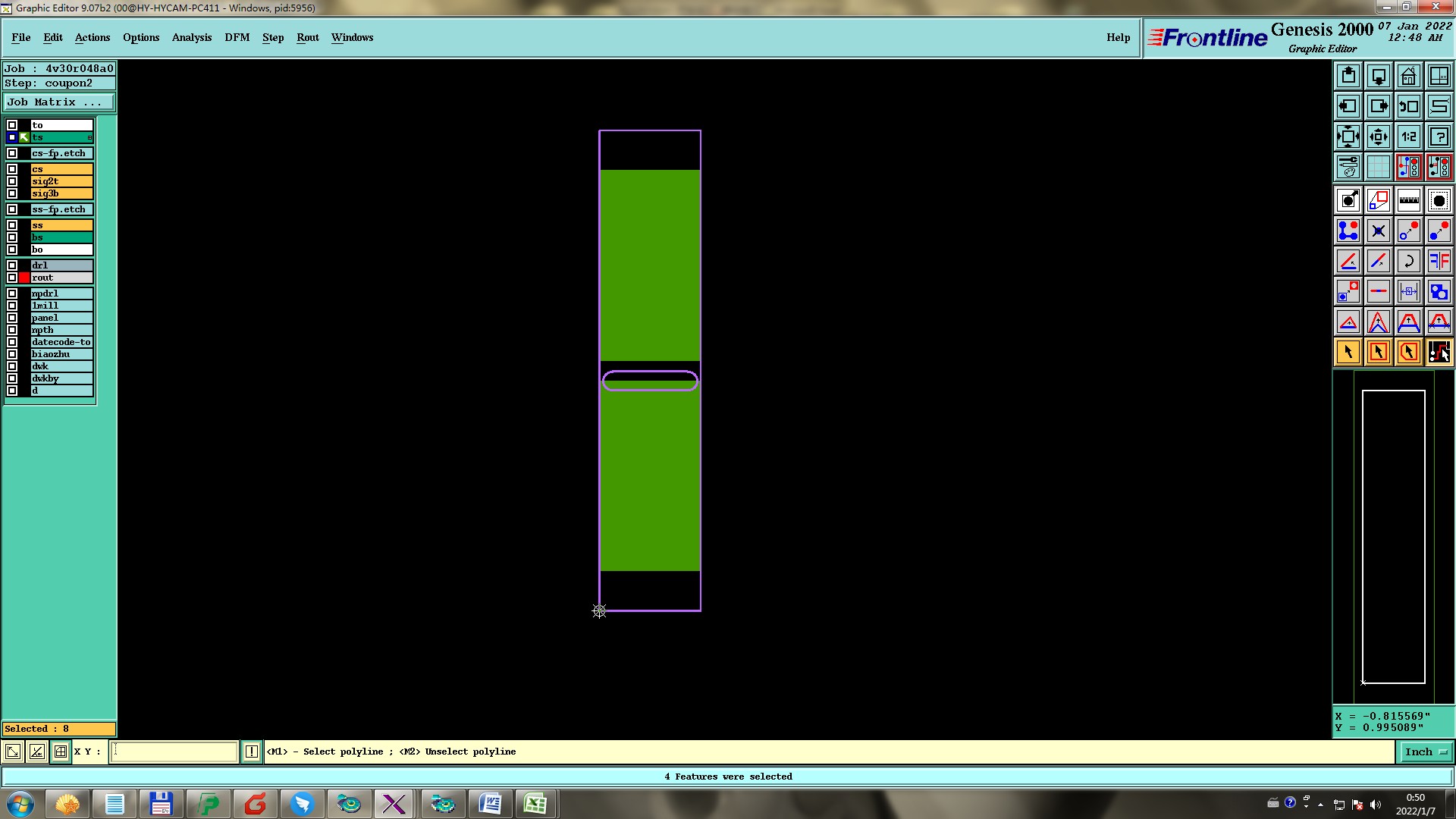Click the Job Matrix button

[59, 102]
